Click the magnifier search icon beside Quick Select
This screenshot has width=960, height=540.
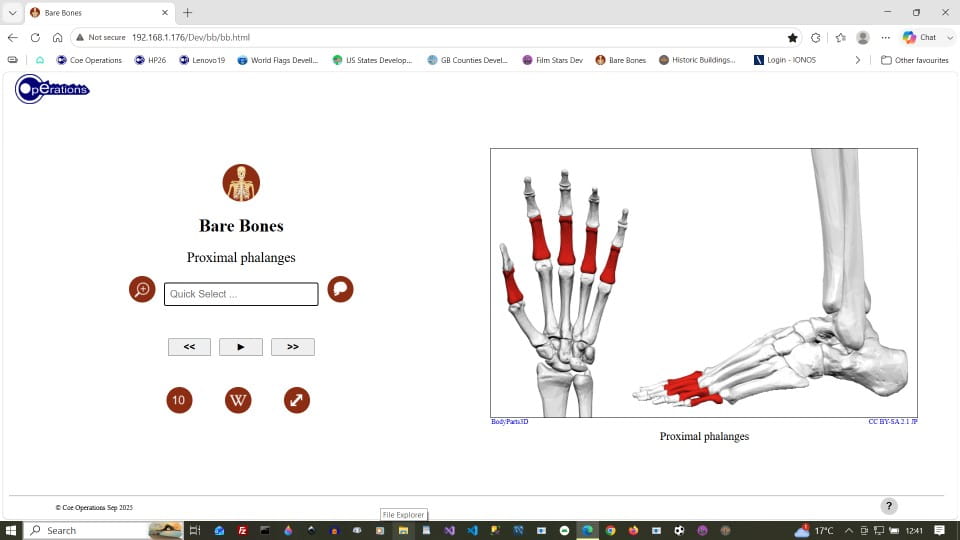pyautogui.click(x=142, y=289)
